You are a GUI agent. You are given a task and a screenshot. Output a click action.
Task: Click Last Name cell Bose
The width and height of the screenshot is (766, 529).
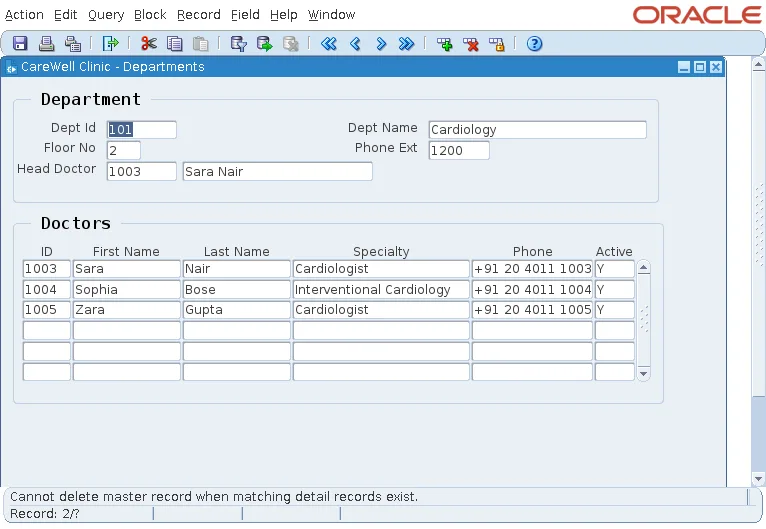coord(237,290)
